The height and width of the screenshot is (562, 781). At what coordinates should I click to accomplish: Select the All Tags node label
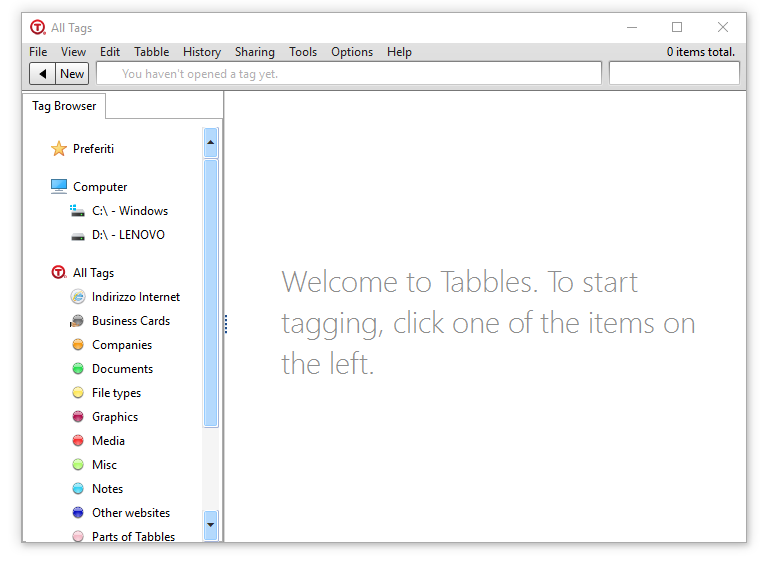pyautogui.click(x=93, y=273)
